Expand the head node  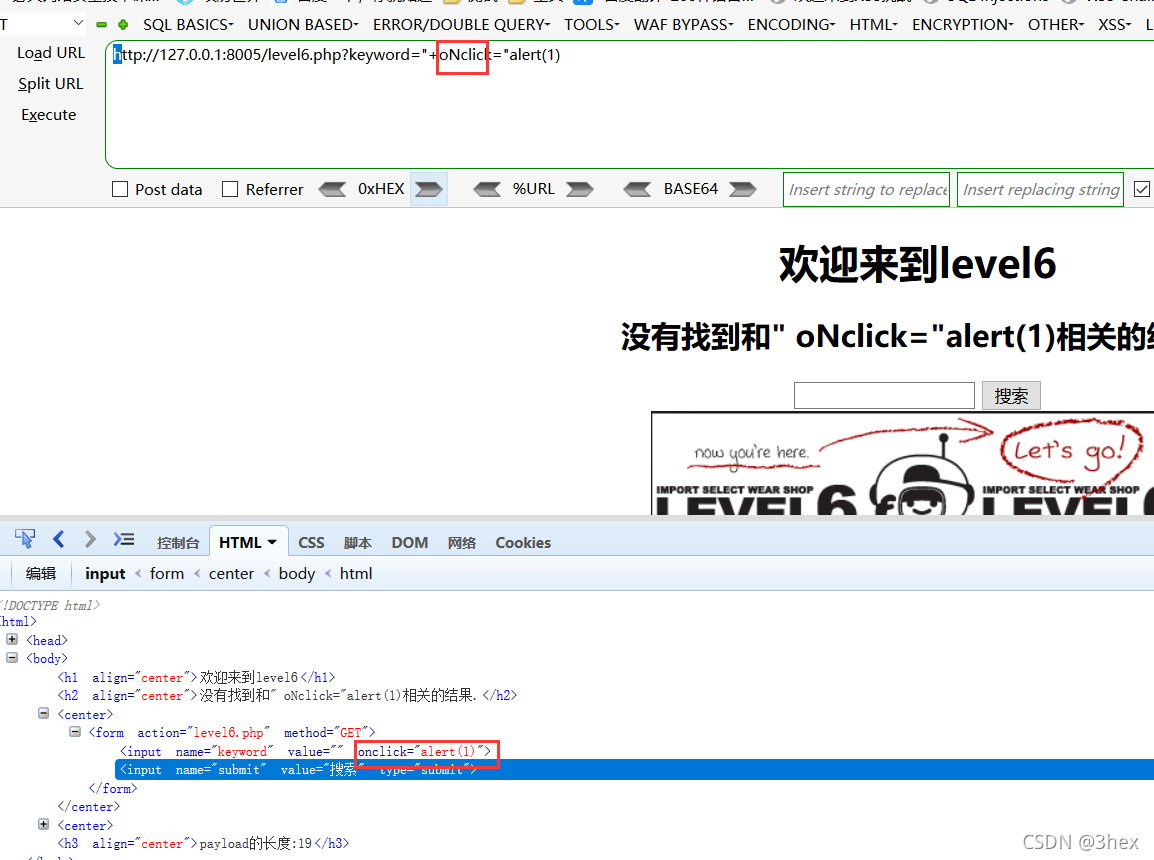[12, 639]
